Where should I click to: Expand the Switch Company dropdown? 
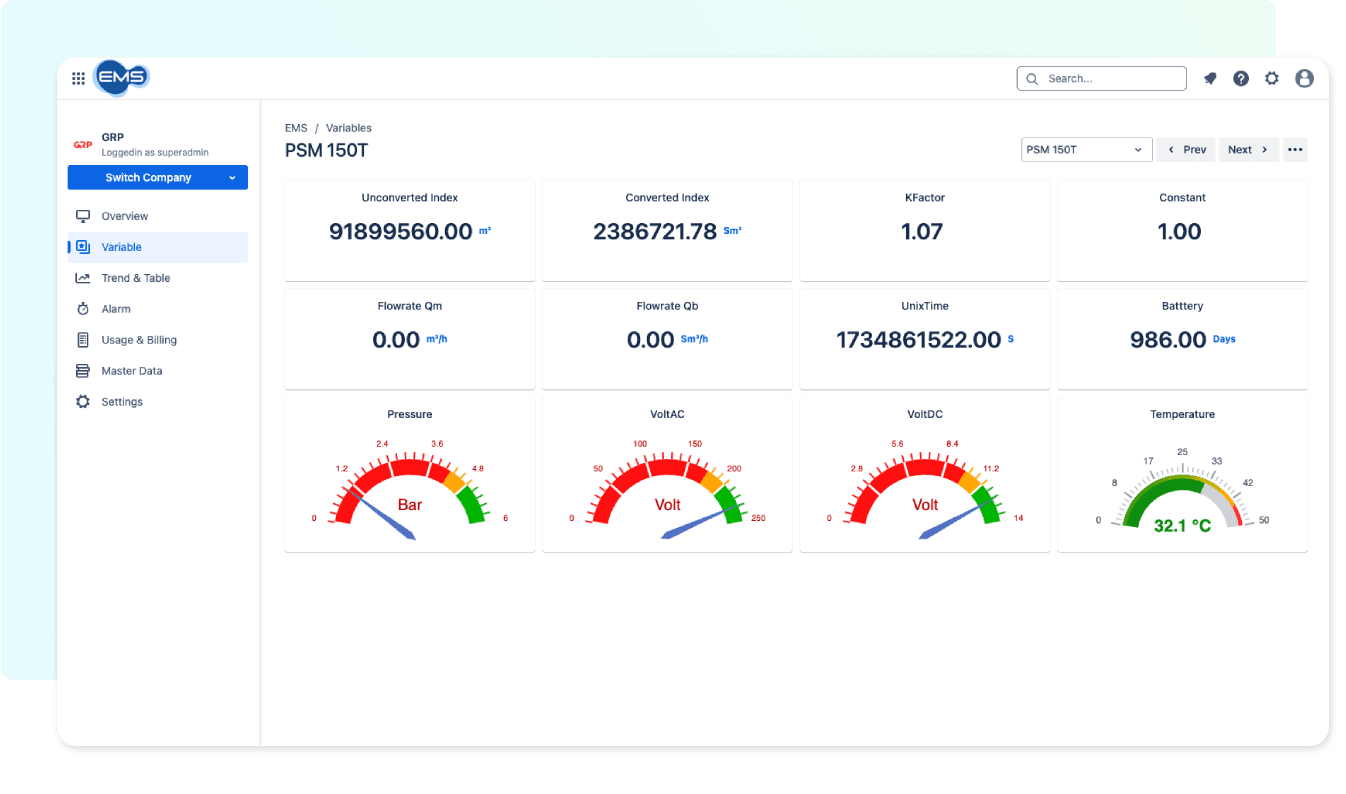click(158, 178)
